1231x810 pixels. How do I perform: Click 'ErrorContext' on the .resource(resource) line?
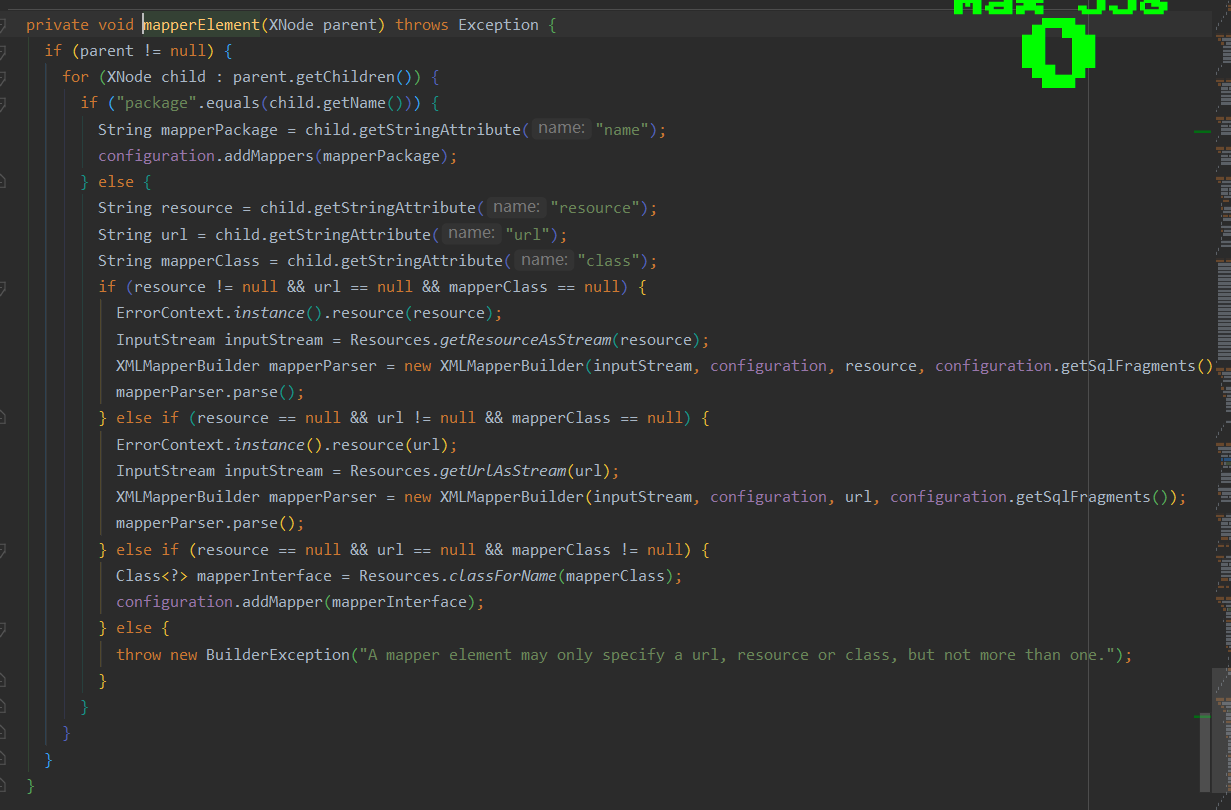(170, 313)
